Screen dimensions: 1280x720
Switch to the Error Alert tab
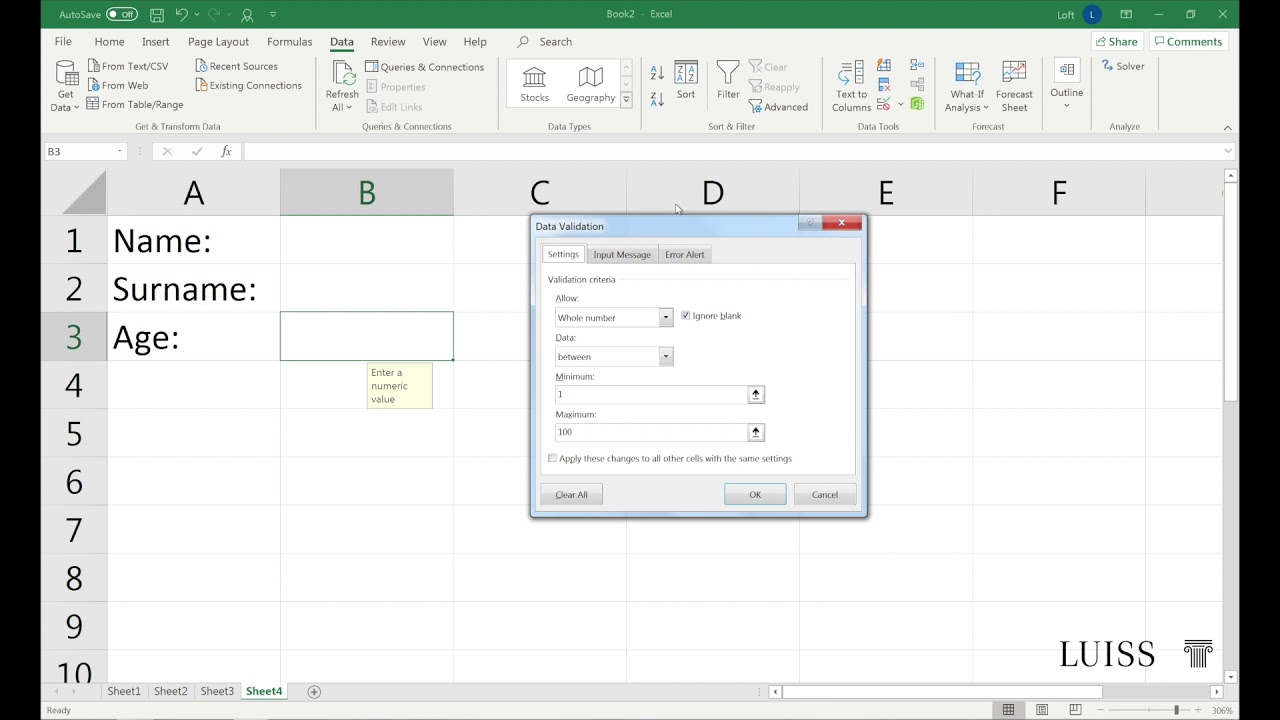tap(685, 254)
